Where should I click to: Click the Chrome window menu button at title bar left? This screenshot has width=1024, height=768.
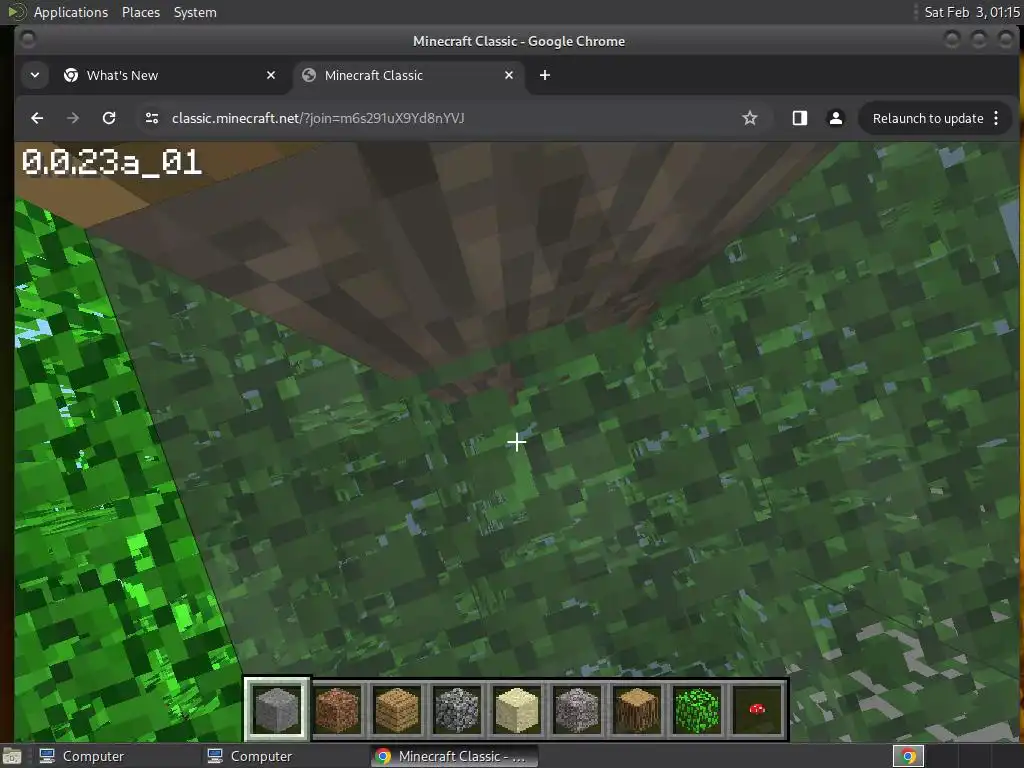pos(28,40)
